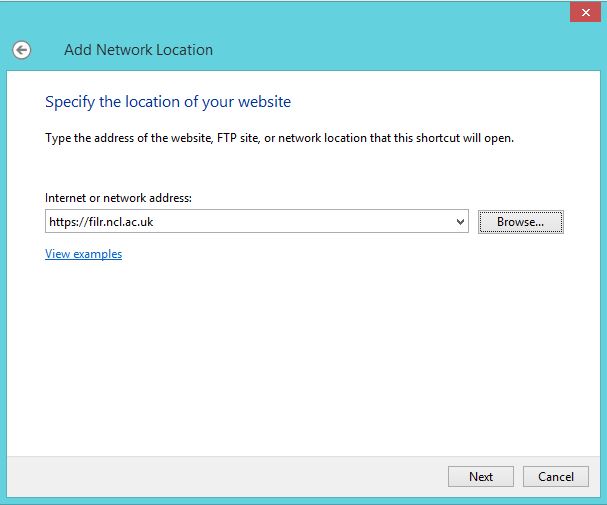Click 'Specify the location of your website' heading

pyautogui.click(x=168, y=102)
